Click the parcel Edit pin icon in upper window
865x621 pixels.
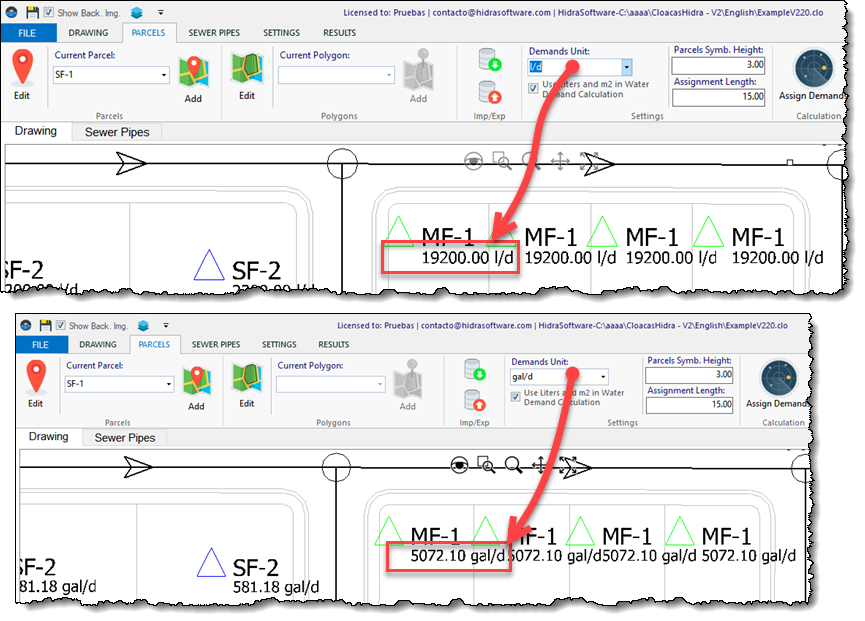click(x=21, y=69)
